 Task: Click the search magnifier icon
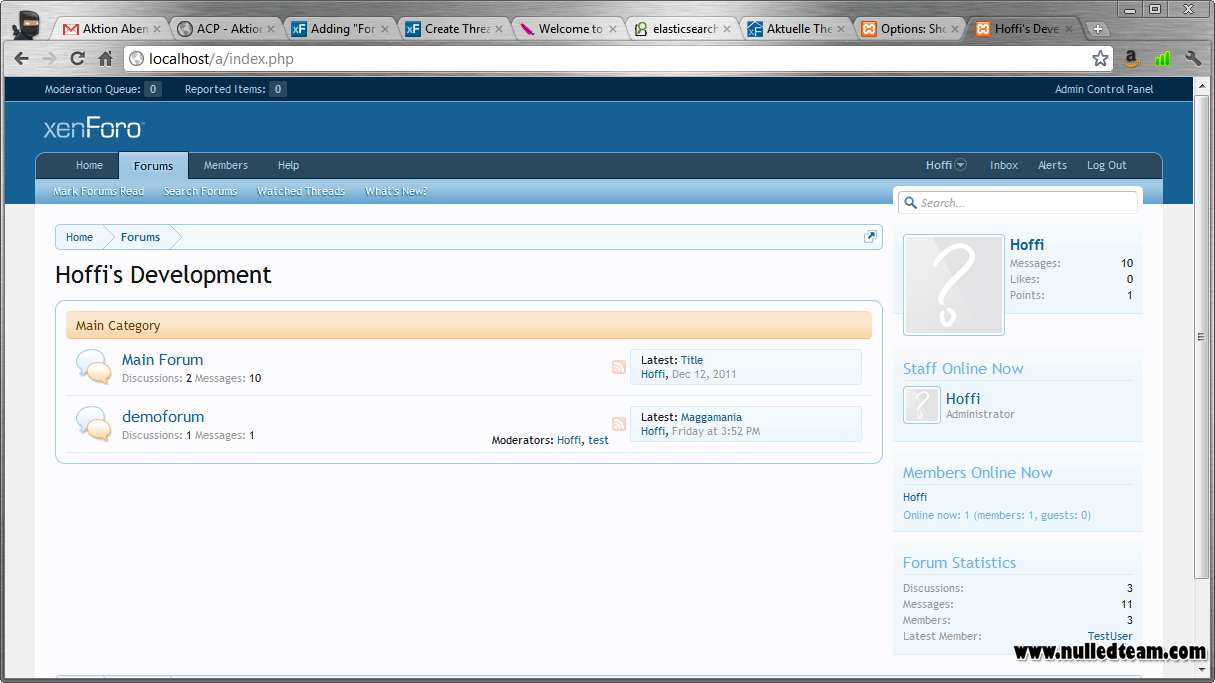click(x=910, y=203)
